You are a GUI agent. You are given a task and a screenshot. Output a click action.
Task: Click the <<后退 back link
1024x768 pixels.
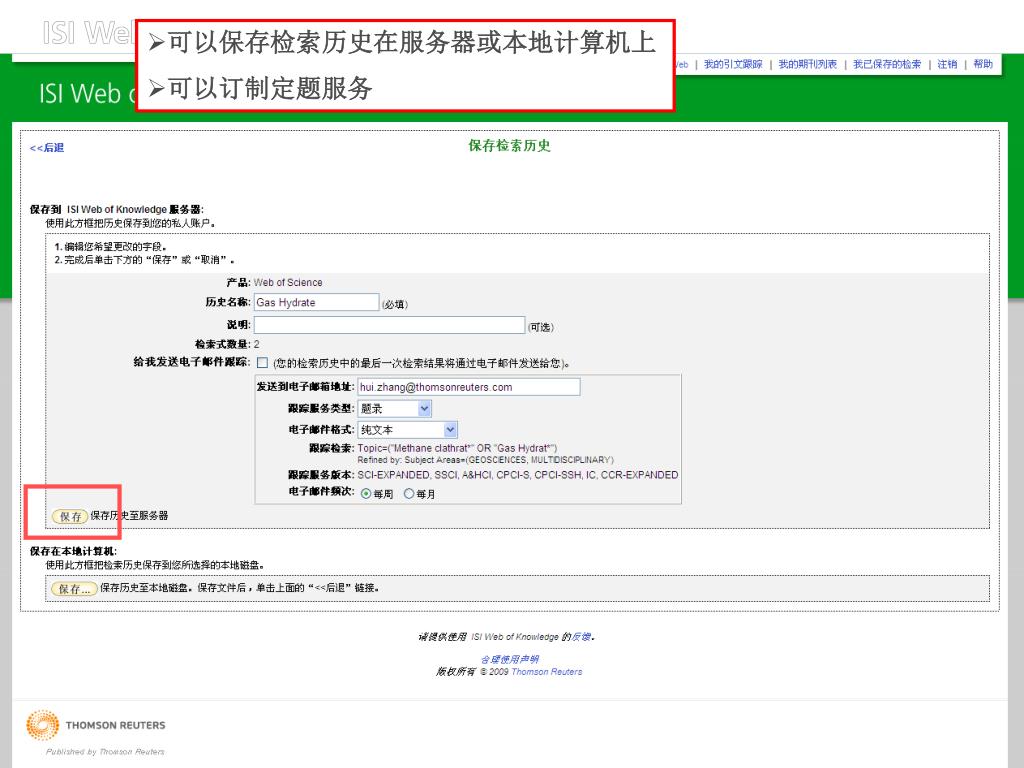click(46, 148)
